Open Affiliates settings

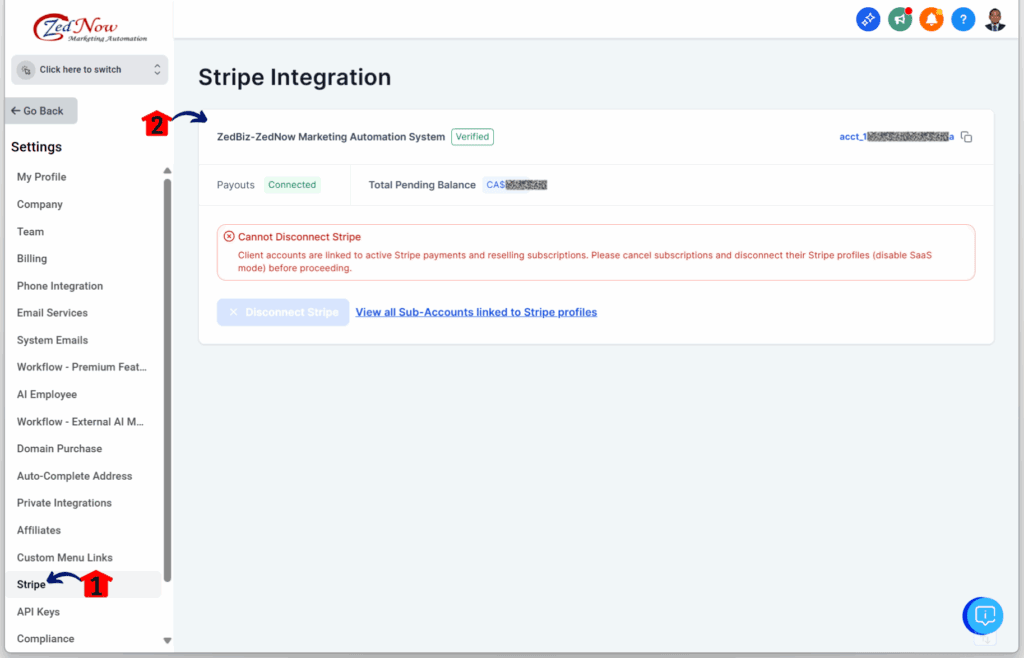(39, 530)
